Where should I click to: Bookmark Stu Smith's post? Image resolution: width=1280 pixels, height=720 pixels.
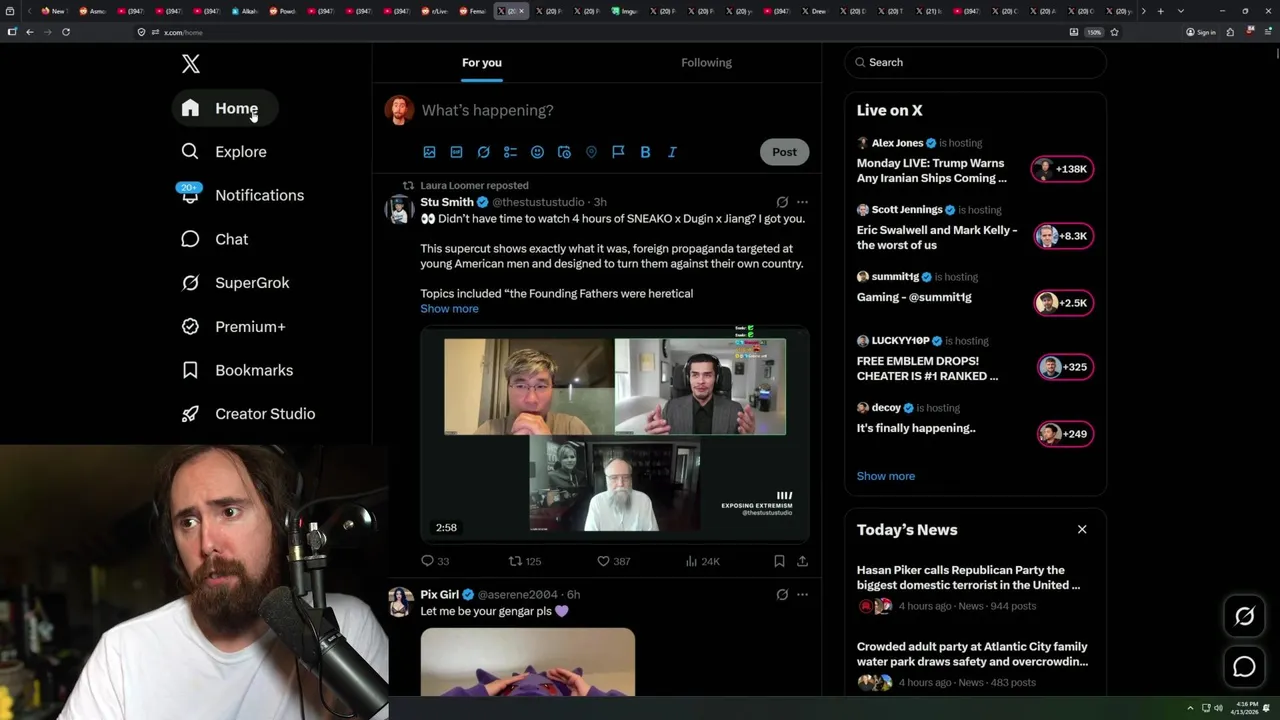pos(779,561)
